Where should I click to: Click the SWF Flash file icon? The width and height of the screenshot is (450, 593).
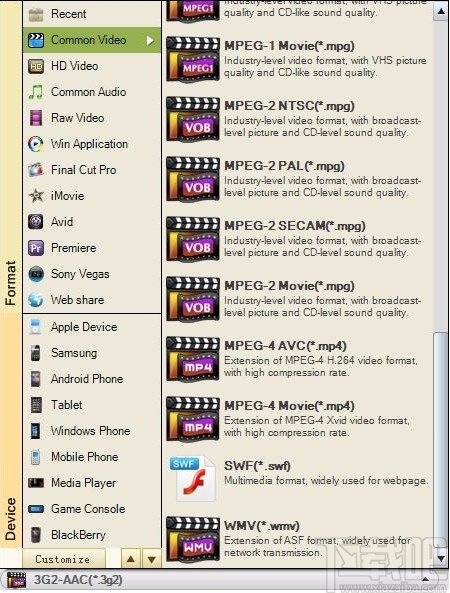pyautogui.click(x=192, y=479)
